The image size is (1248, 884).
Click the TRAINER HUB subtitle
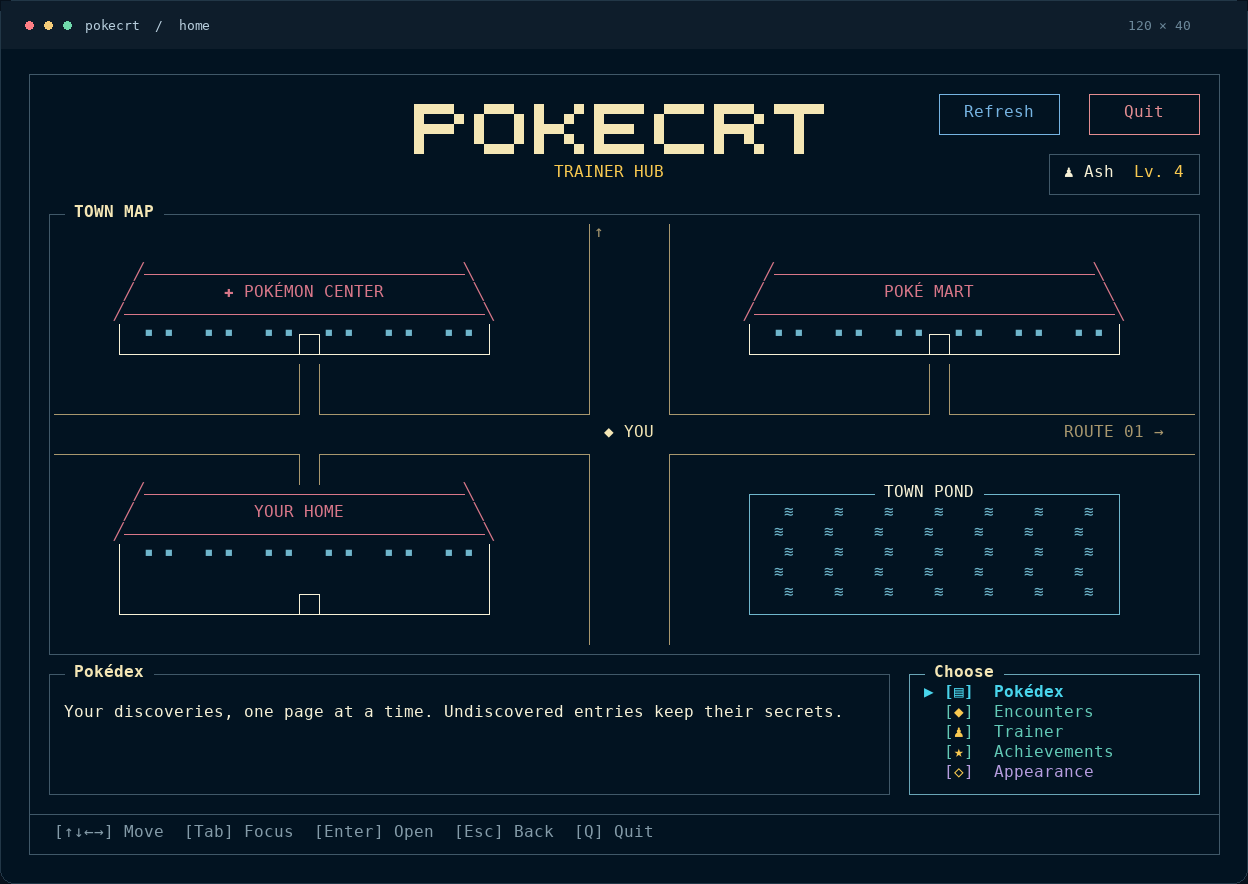(609, 172)
